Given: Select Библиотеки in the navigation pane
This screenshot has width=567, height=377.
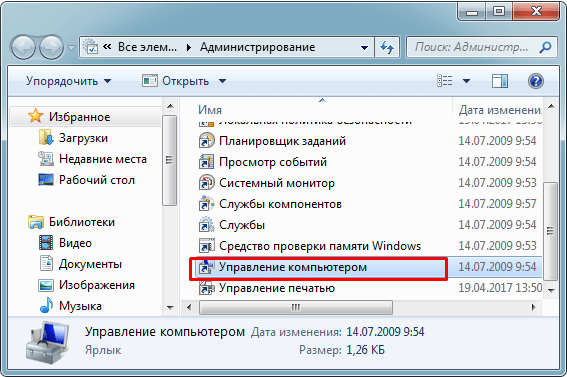Looking at the screenshot, I should point(82,222).
